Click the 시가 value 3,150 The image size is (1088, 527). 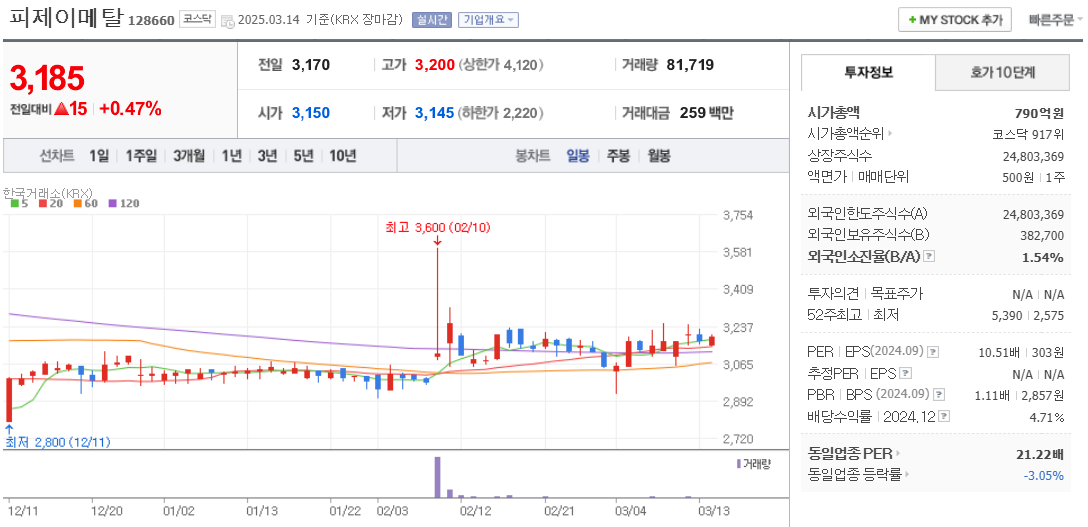[x=311, y=113]
